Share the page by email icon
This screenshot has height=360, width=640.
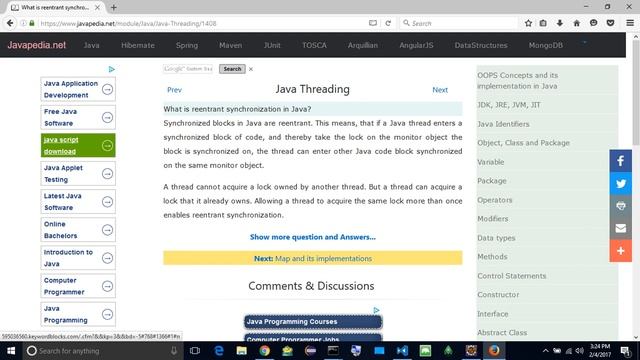[621, 228]
